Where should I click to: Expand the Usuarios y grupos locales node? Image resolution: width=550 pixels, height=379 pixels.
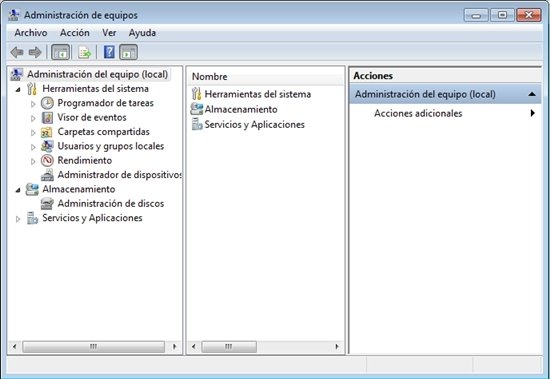pyautogui.click(x=33, y=147)
